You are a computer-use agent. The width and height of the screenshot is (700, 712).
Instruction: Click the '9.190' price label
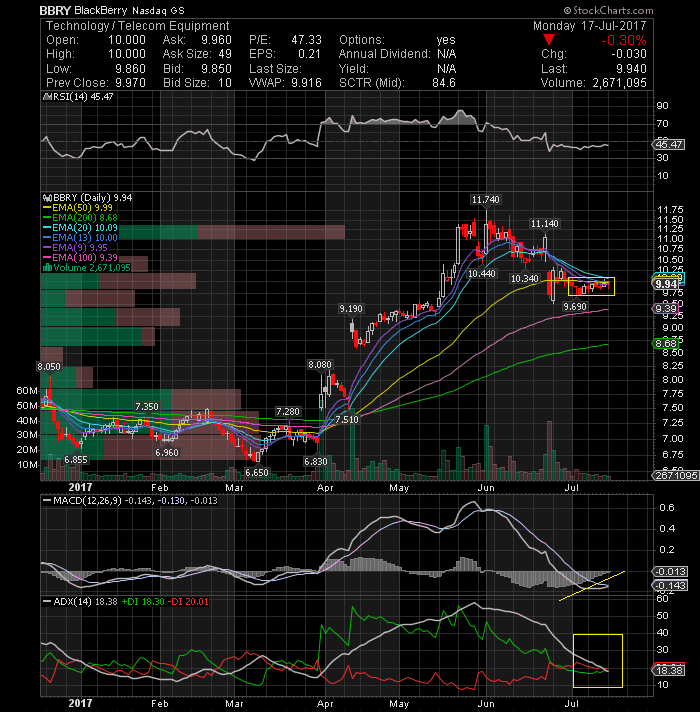351,309
